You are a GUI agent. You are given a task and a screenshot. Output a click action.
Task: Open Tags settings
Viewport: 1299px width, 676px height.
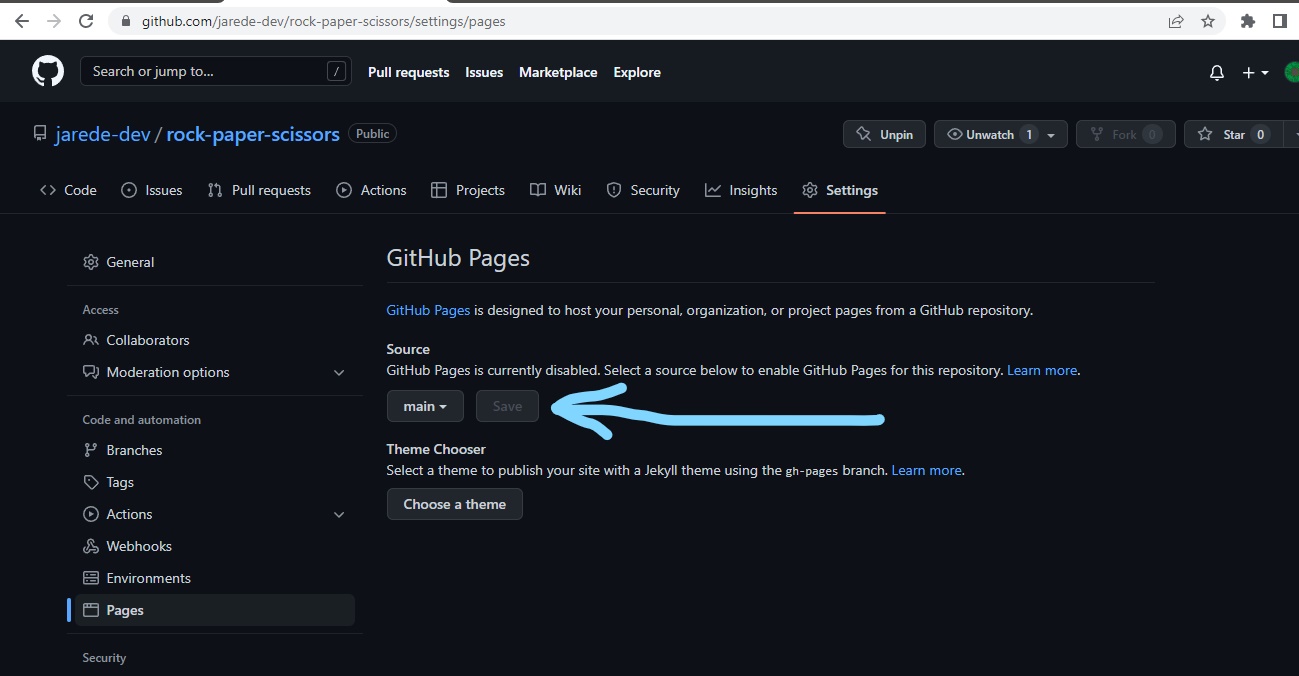[x=214, y=482]
